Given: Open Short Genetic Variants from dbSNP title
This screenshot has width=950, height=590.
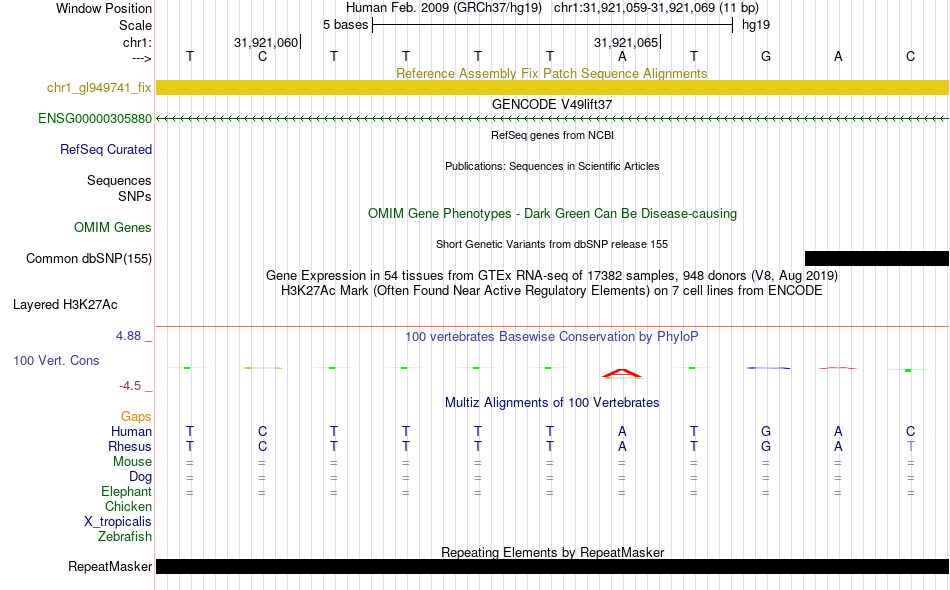Looking at the screenshot, I should pyautogui.click(x=552, y=244).
